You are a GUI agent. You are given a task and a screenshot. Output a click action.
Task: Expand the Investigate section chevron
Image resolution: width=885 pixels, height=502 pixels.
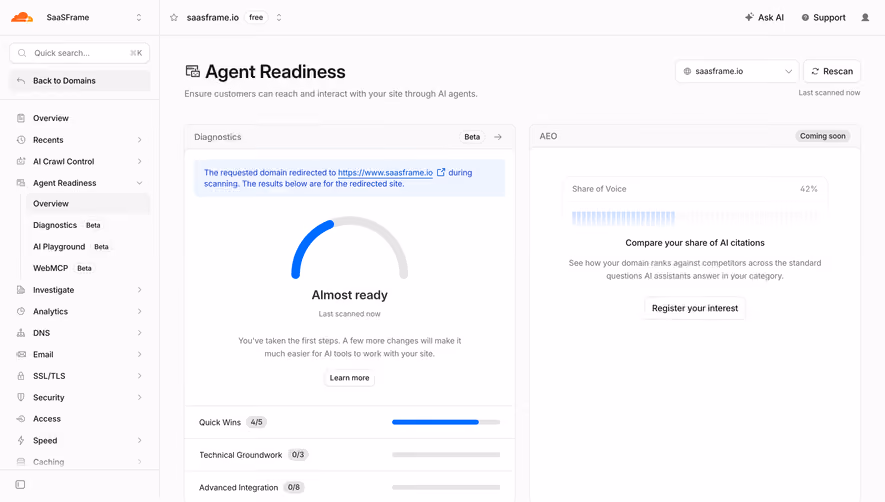[x=139, y=290]
